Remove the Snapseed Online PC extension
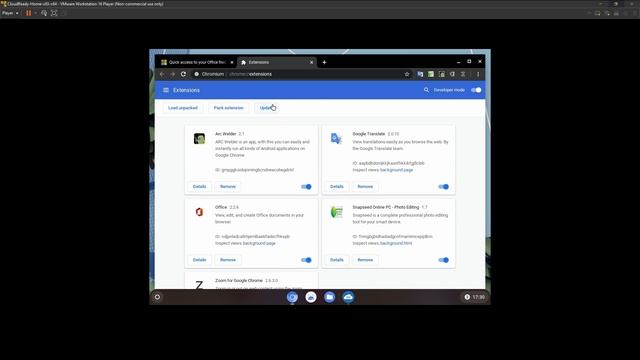The width and height of the screenshot is (640, 360). [365, 260]
